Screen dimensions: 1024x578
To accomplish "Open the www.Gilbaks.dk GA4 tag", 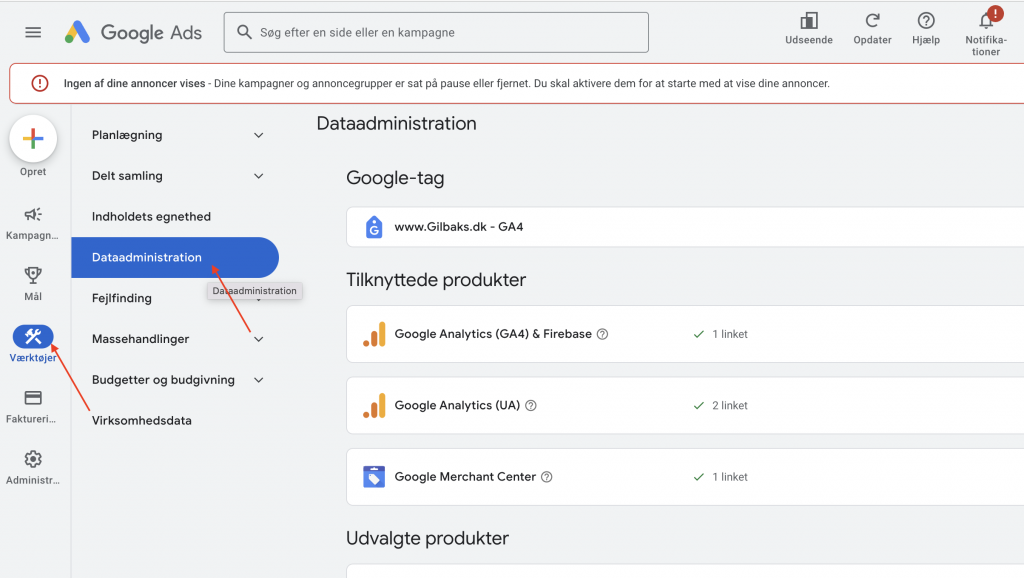I will click(x=460, y=227).
